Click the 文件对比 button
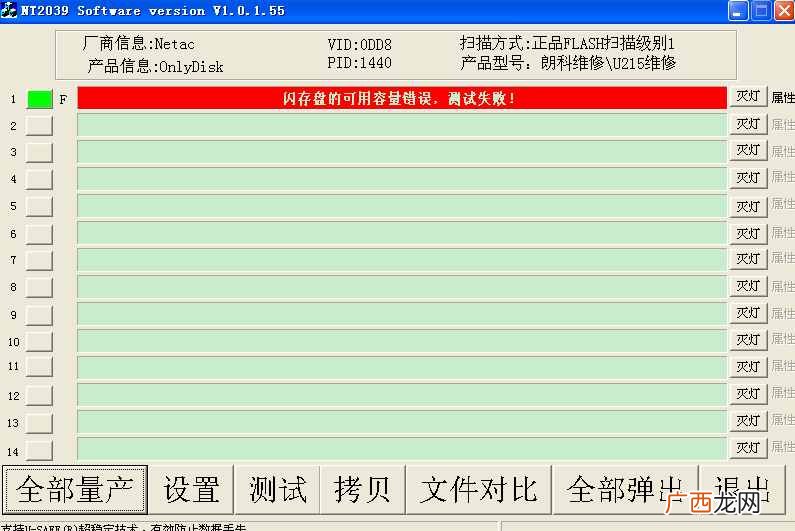Image resolution: width=795 pixels, height=531 pixels. pos(479,490)
